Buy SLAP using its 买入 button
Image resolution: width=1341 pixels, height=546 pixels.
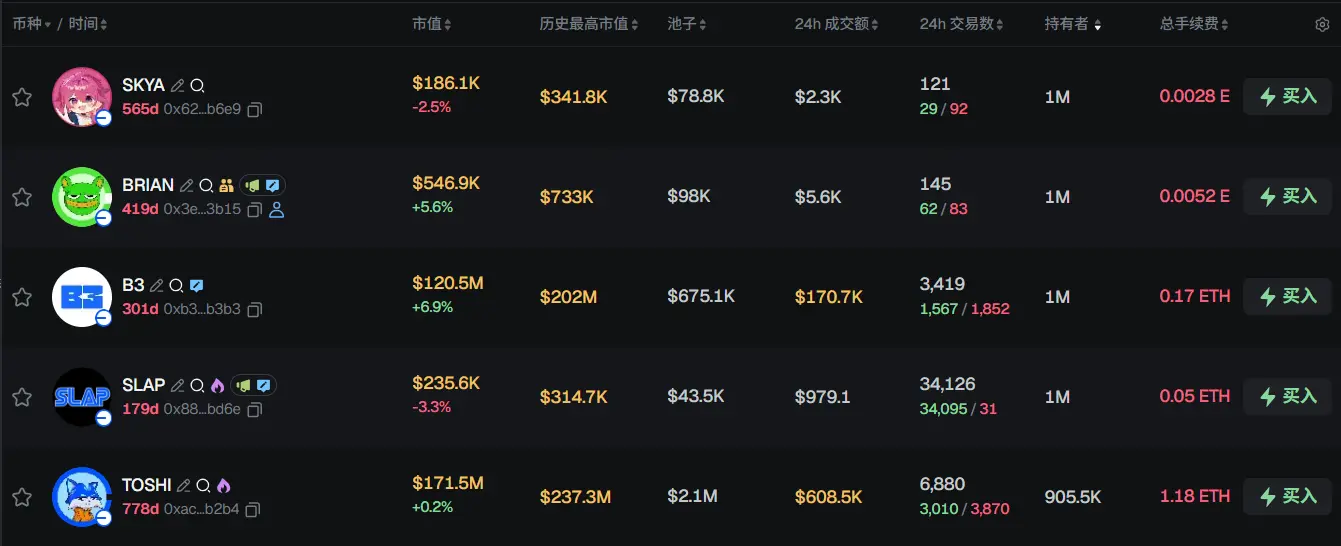tap(1288, 397)
